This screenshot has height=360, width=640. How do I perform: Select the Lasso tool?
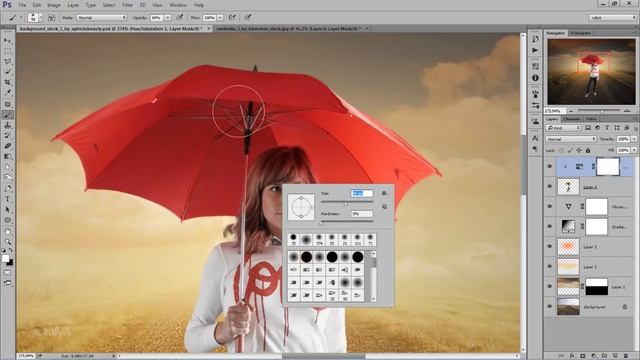[7, 62]
